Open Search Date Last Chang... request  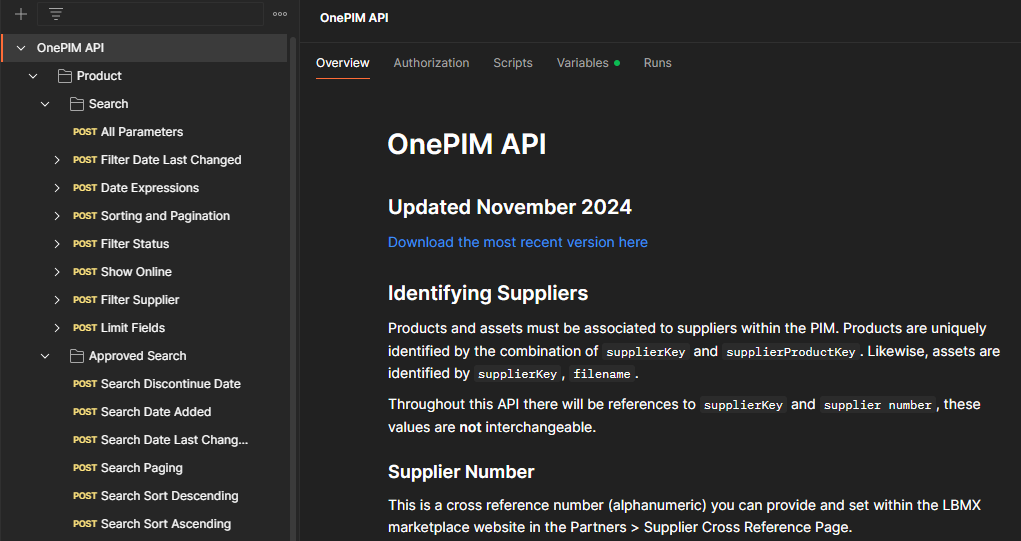[160, 440]
